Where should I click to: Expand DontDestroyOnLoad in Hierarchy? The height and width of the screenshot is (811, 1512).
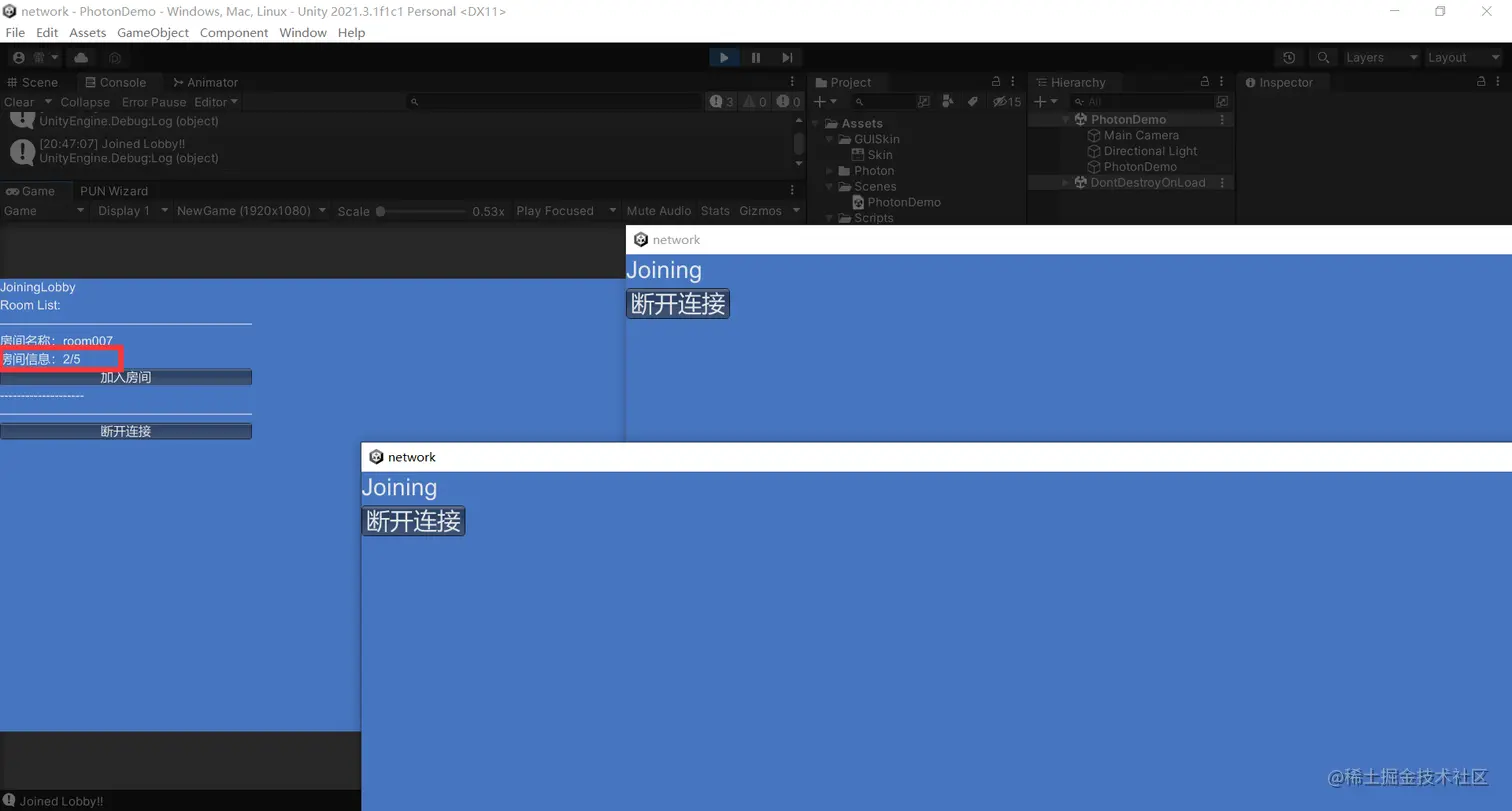1066,183
